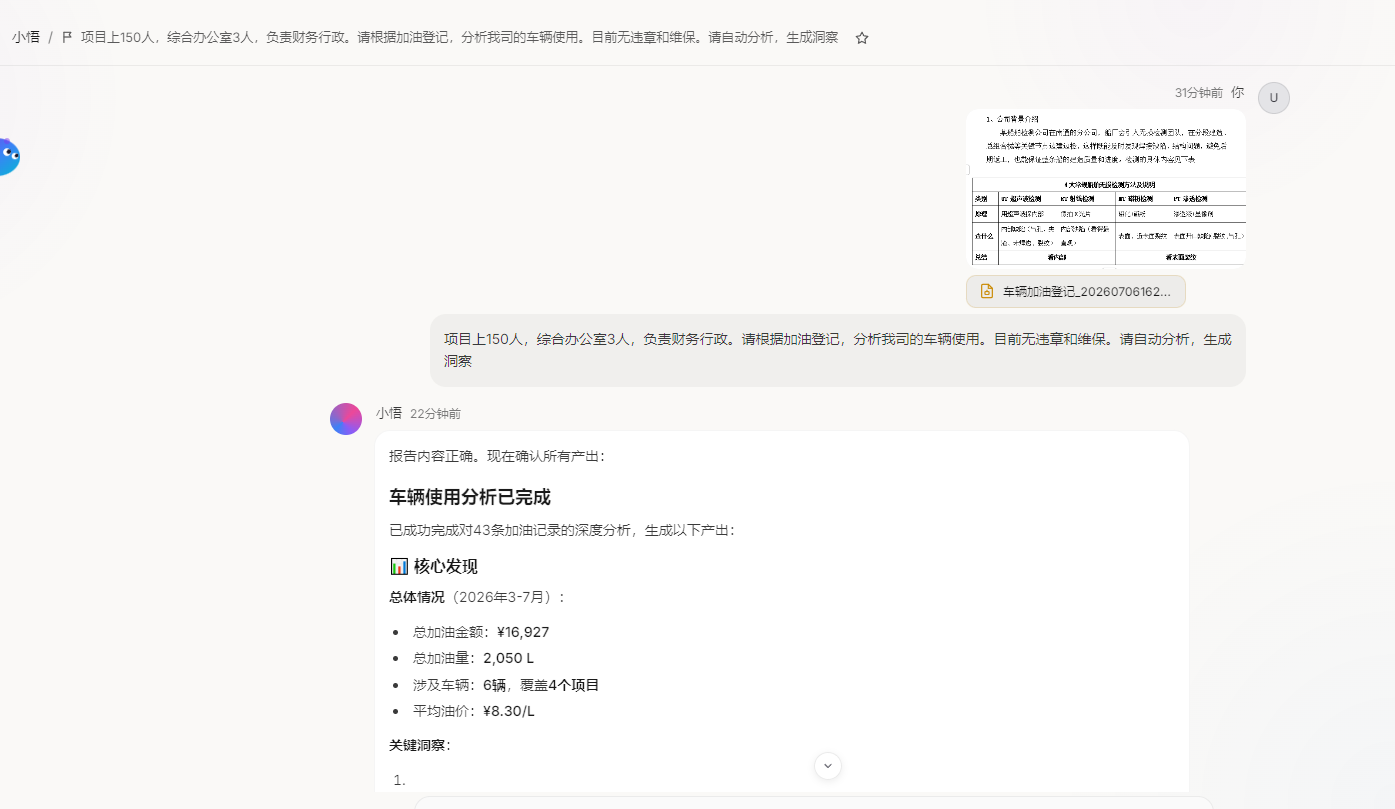Screen dimensions: 1395x809
Task: Jump to latest with the down-chevron button
Action: point(828,766)
